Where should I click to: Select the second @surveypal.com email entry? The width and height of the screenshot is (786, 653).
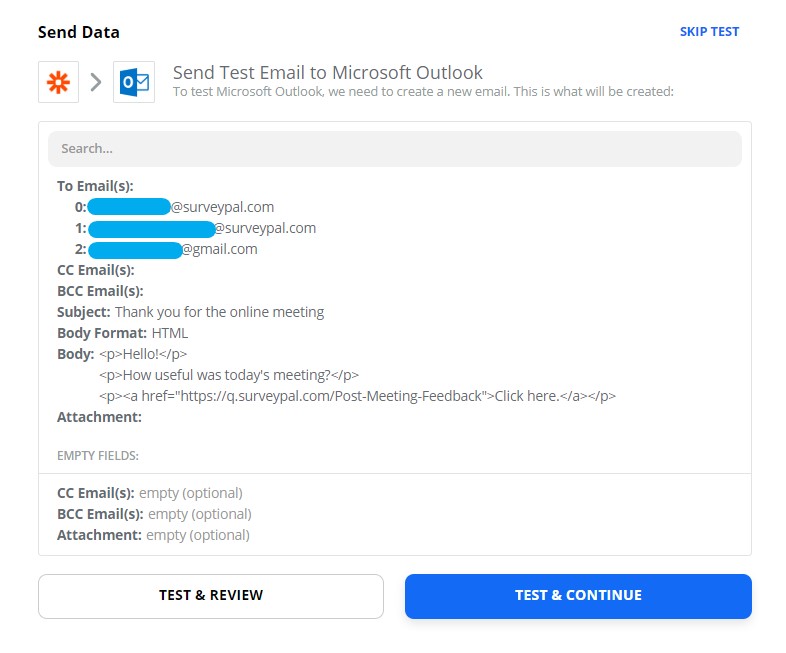coord(195,228)
